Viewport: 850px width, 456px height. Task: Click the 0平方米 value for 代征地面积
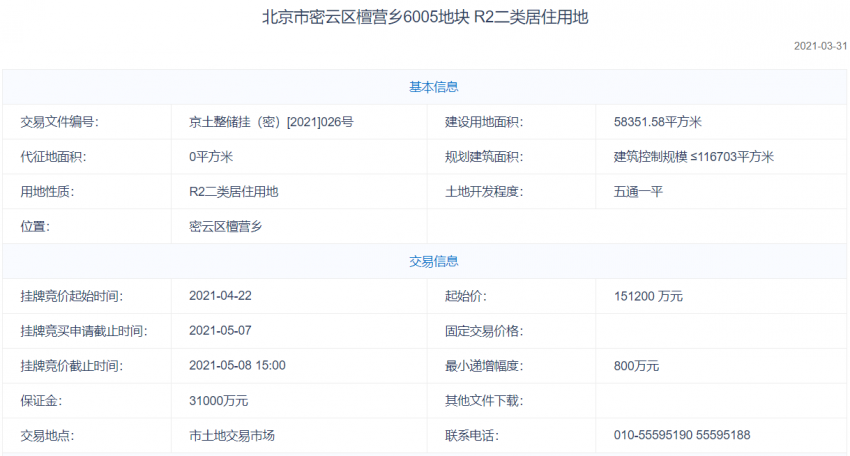[211, 157]
